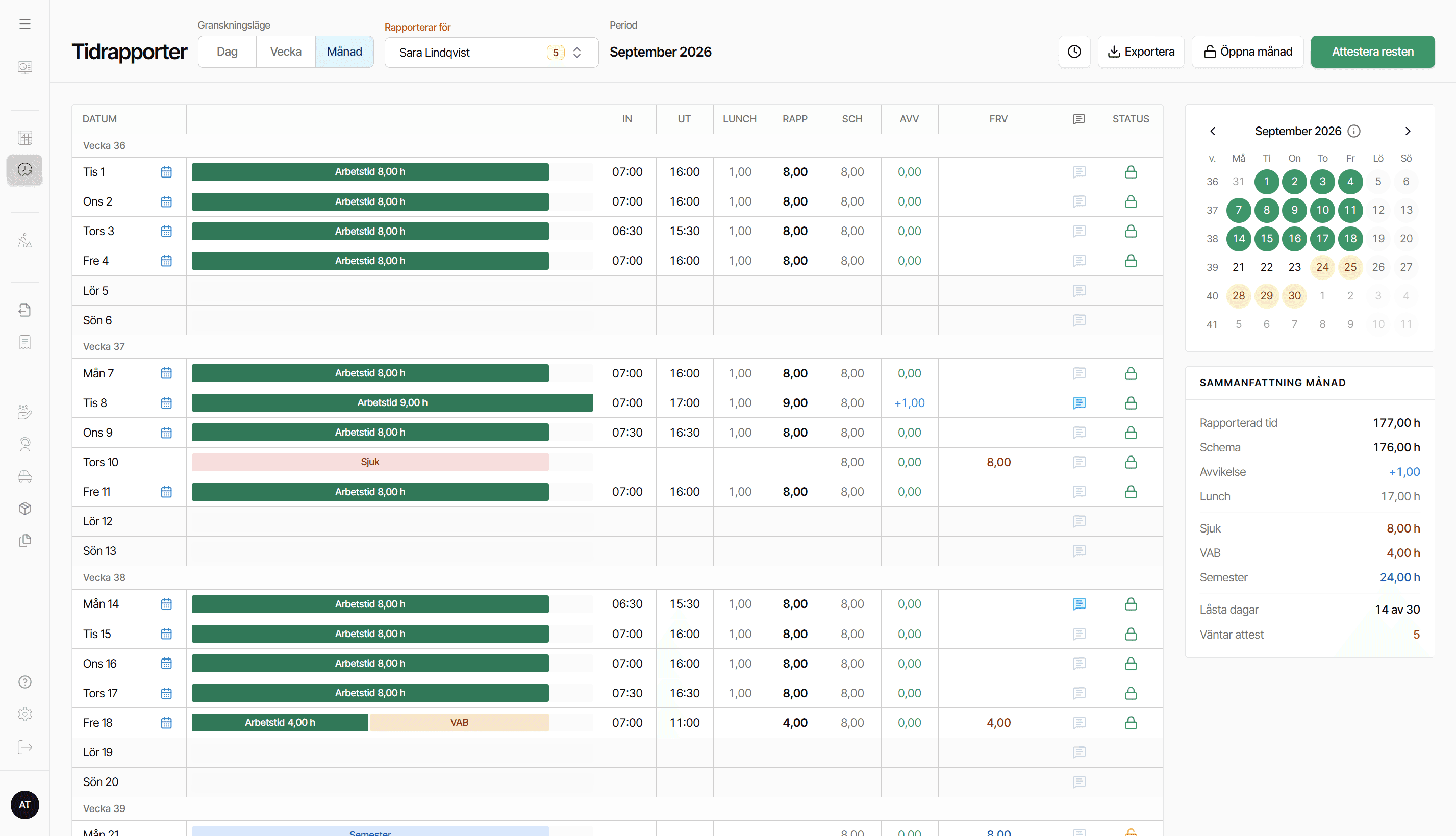This screenshot has height=836, width=1456.
Task: Click the Sjuk bar on Tors 10
Action: pyautogui.click(x=370, y=462)
